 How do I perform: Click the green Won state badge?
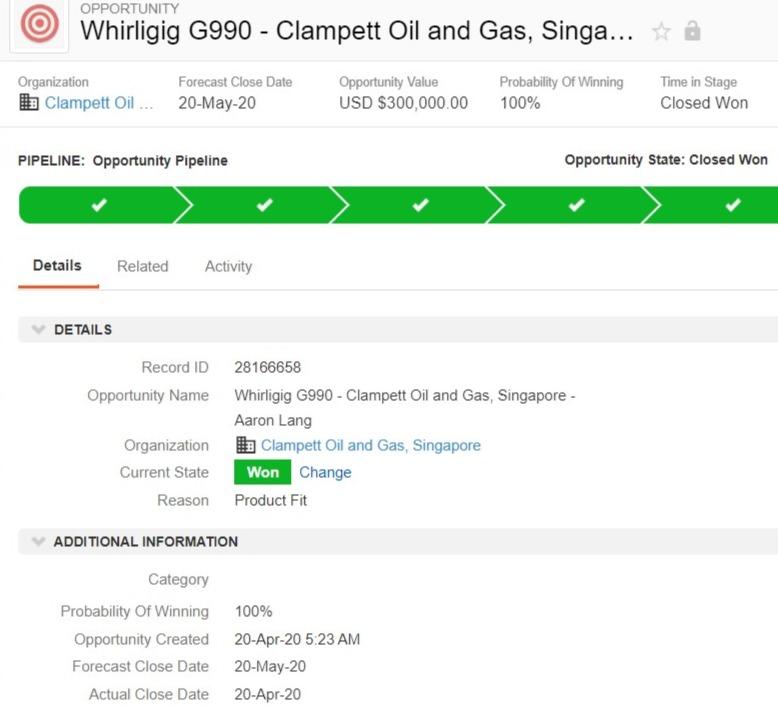tap(262, 472)
